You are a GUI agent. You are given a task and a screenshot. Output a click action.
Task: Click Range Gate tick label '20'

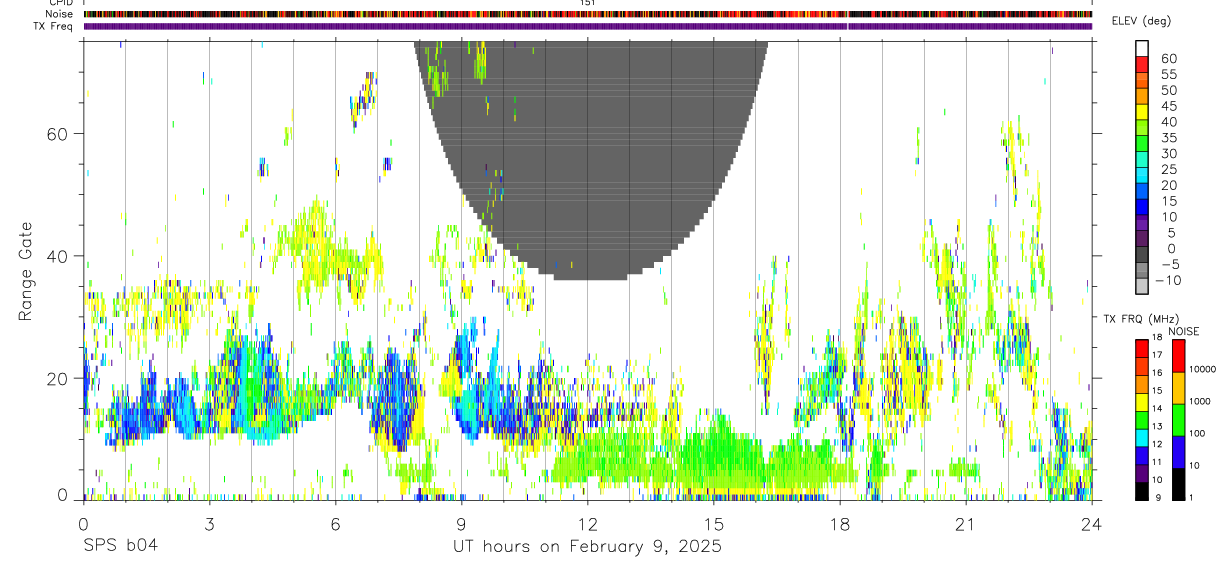56,378
